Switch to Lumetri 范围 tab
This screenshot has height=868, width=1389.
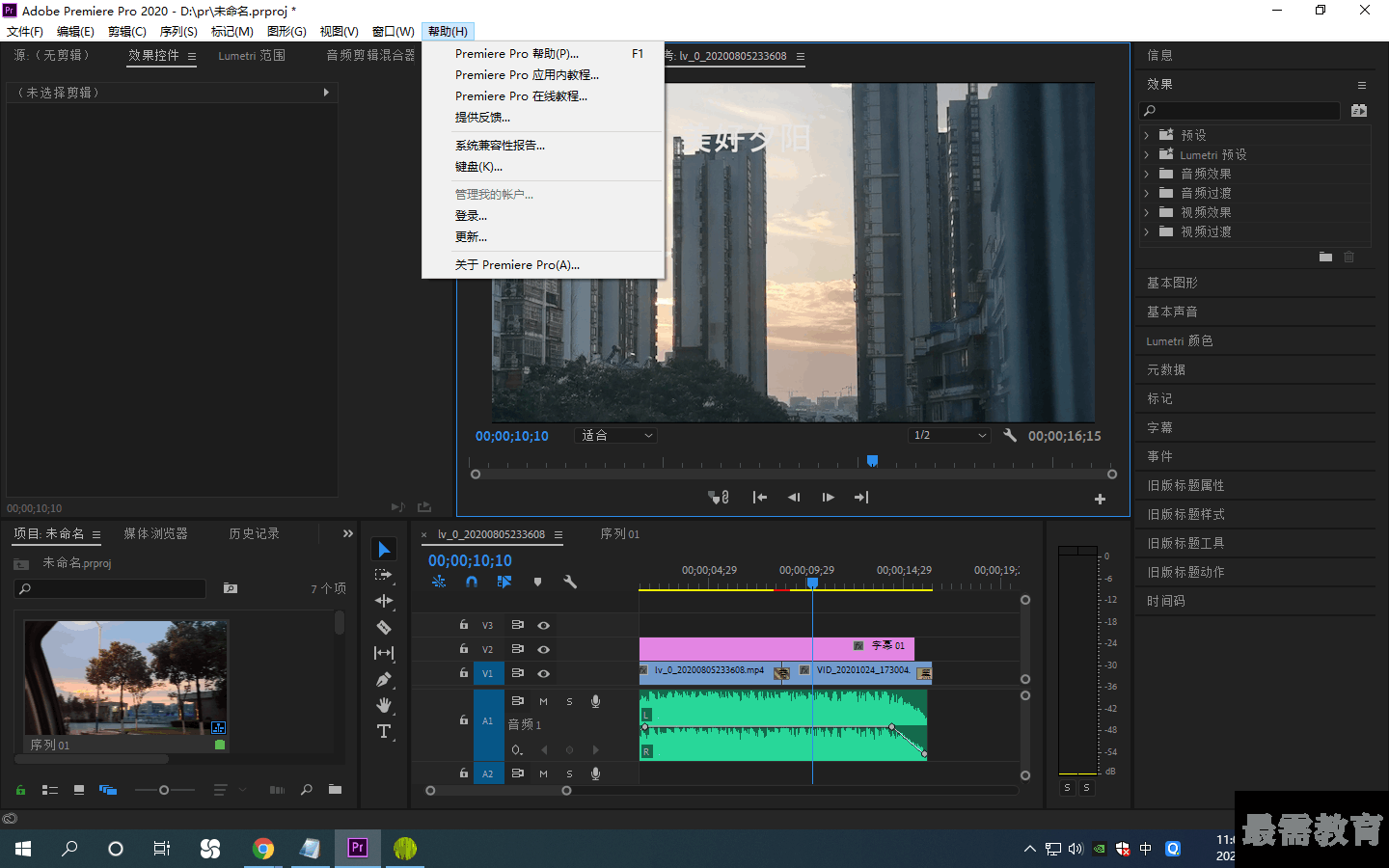[x=252, y=56]
